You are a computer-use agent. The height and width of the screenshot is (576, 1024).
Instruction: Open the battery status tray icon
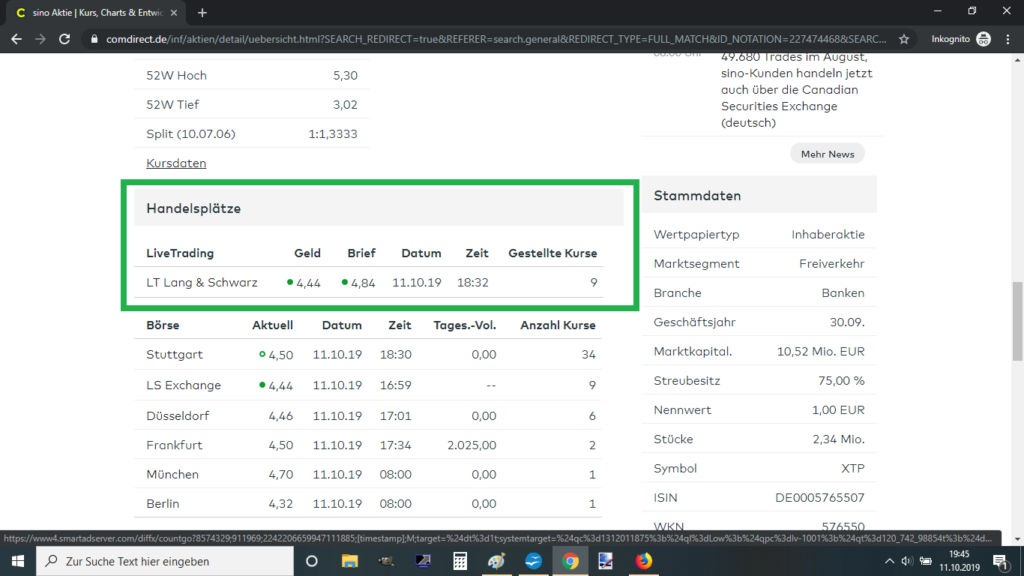[x=925, y=561]
